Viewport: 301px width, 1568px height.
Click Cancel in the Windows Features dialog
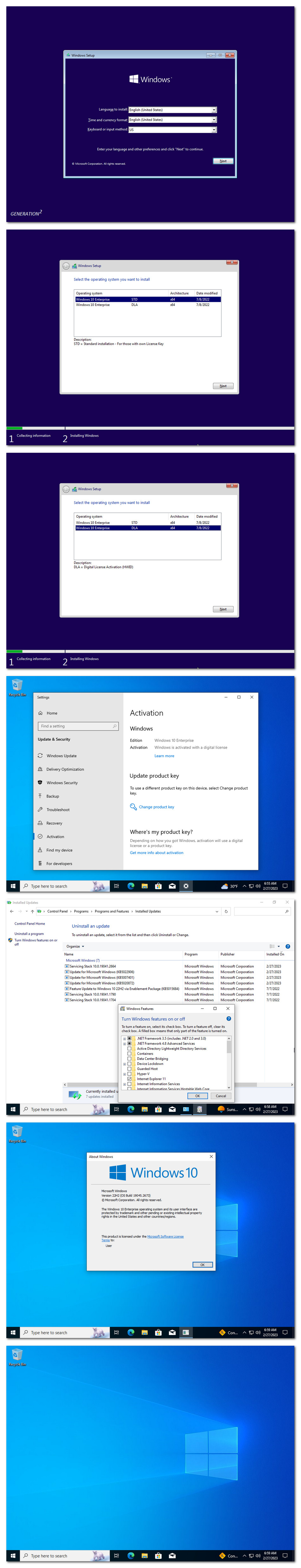(x=221, y=1096)
